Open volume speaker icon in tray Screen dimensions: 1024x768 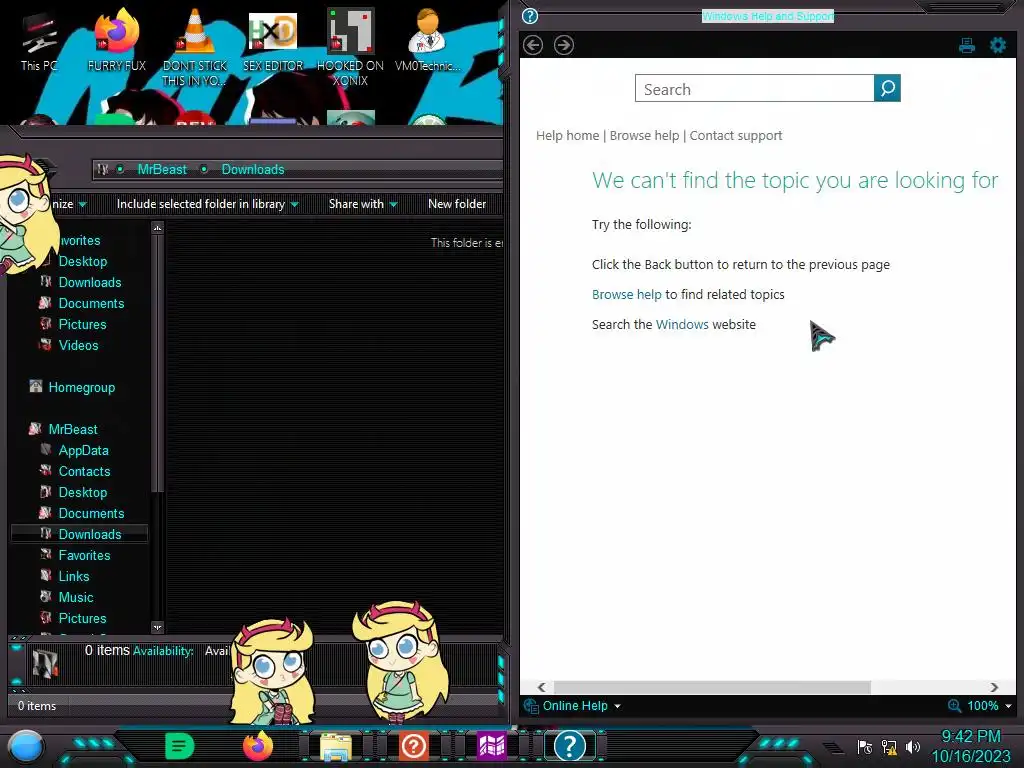[x=912, y=747]
